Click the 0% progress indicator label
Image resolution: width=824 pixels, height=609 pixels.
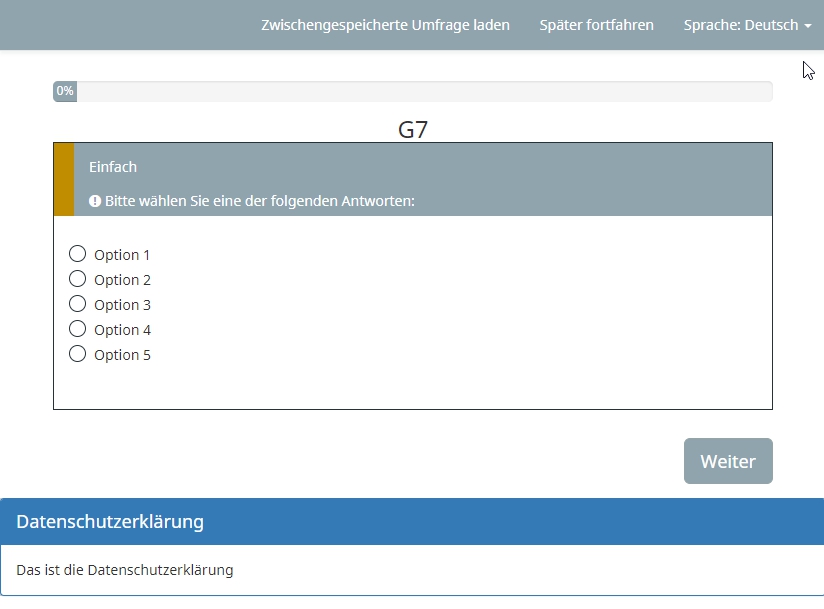pos(65,91)
